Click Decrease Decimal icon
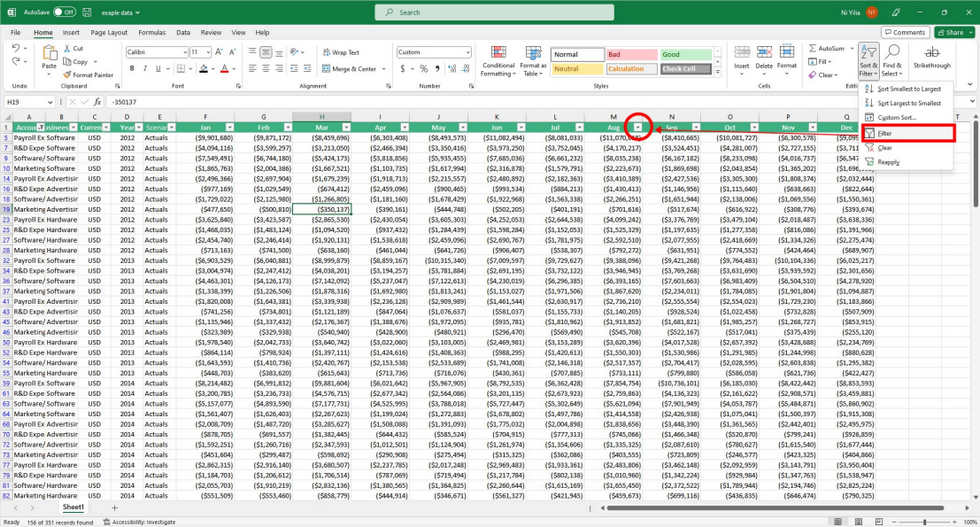This screenshot has height=527, width=980. (466, 69)
